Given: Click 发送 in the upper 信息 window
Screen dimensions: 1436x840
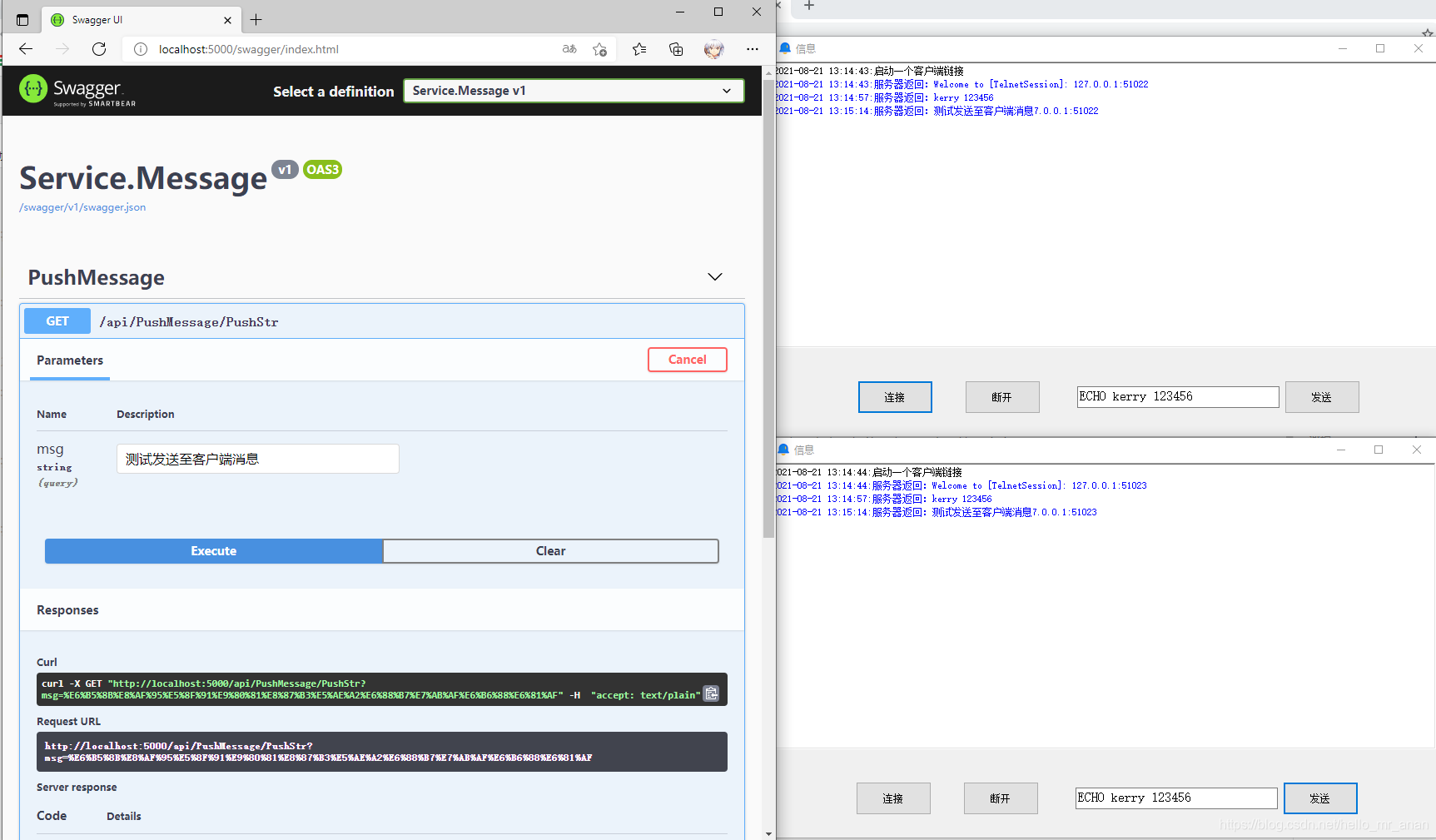Looking at the screenshot, I should pyautogui.click(x=1322, y=397).
